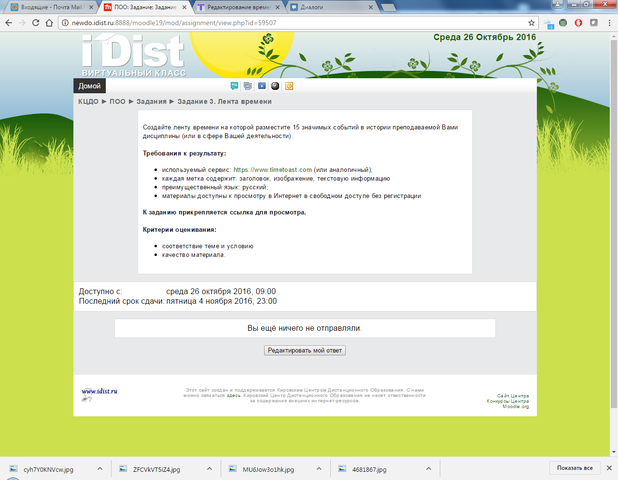Image resolution: width=618 pixels, height=480 pixels.
Task: Switch to Диалоги tab
Action: click(331, 7)
